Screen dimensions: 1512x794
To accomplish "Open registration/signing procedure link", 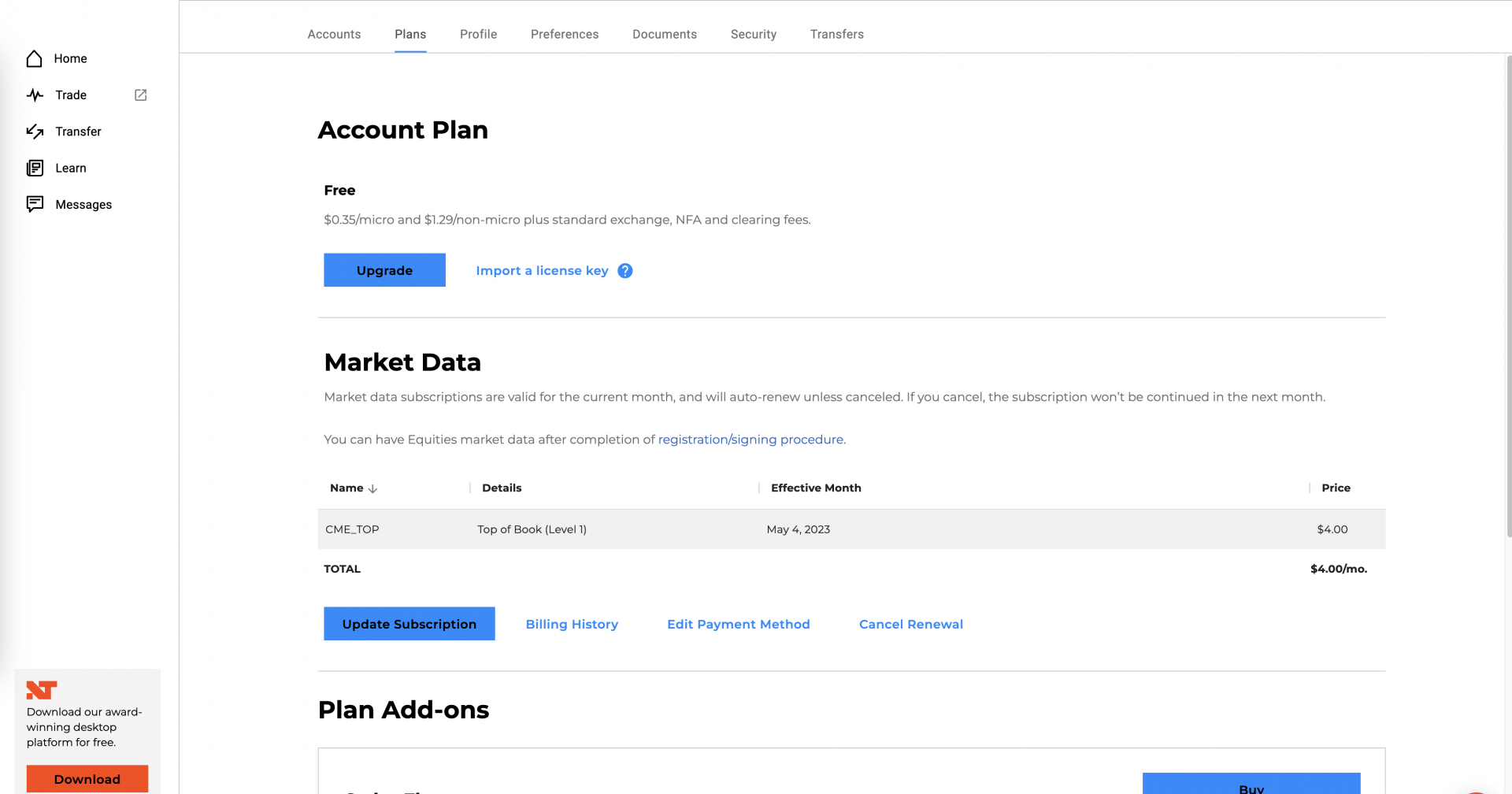I will coord(750,440).
